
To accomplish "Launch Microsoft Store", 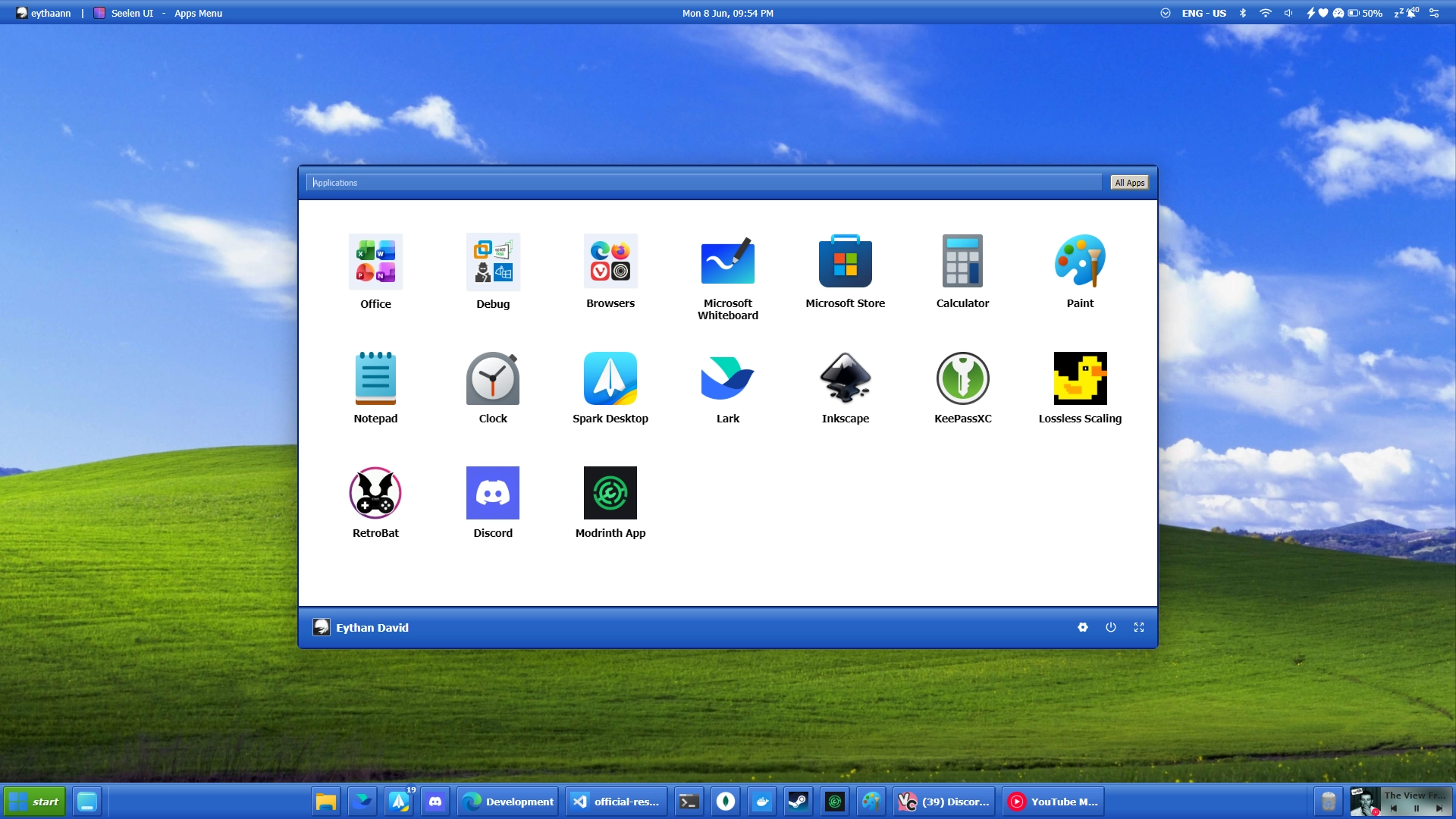I will 846,271.
